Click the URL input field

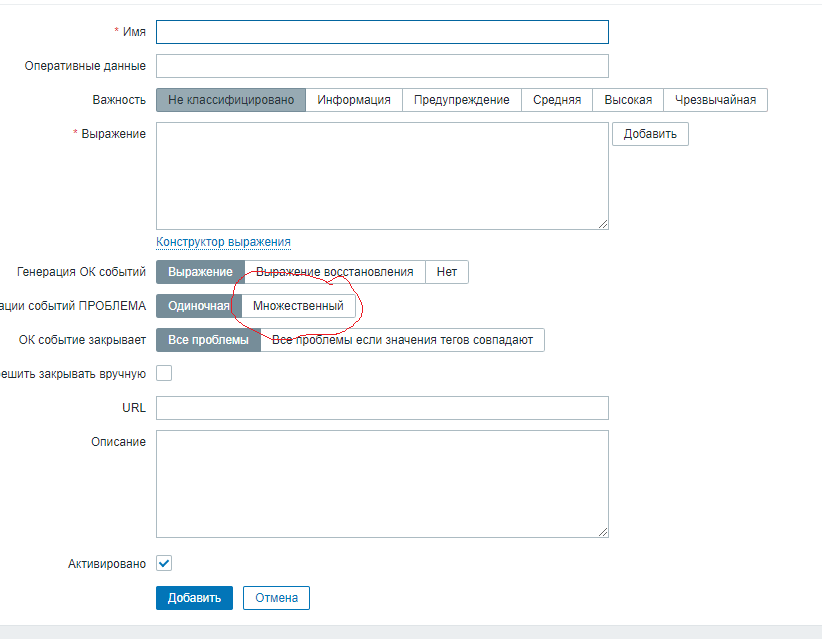[382, 408]
